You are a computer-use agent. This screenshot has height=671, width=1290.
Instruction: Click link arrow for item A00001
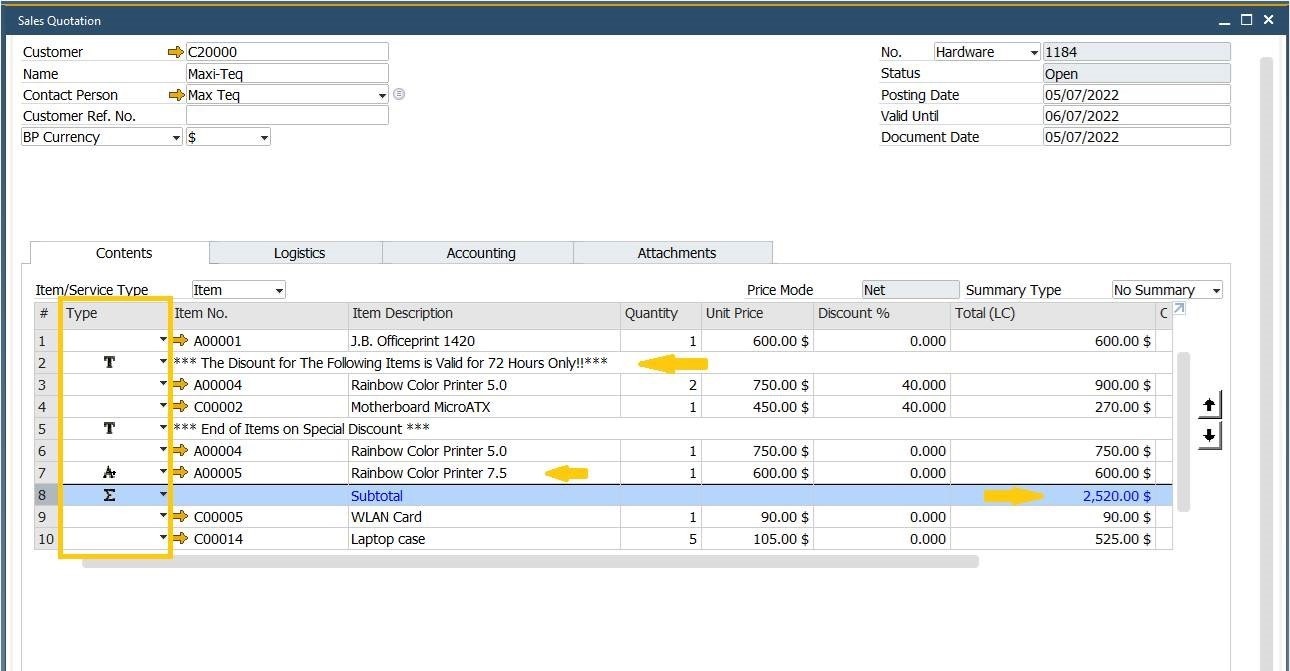point(181,341)
